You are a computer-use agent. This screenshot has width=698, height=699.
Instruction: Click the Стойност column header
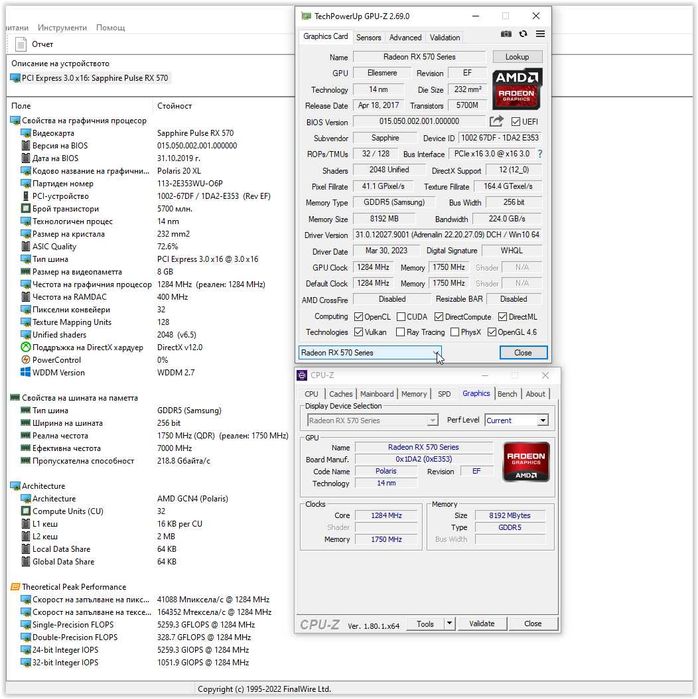[x=174, y=106]
